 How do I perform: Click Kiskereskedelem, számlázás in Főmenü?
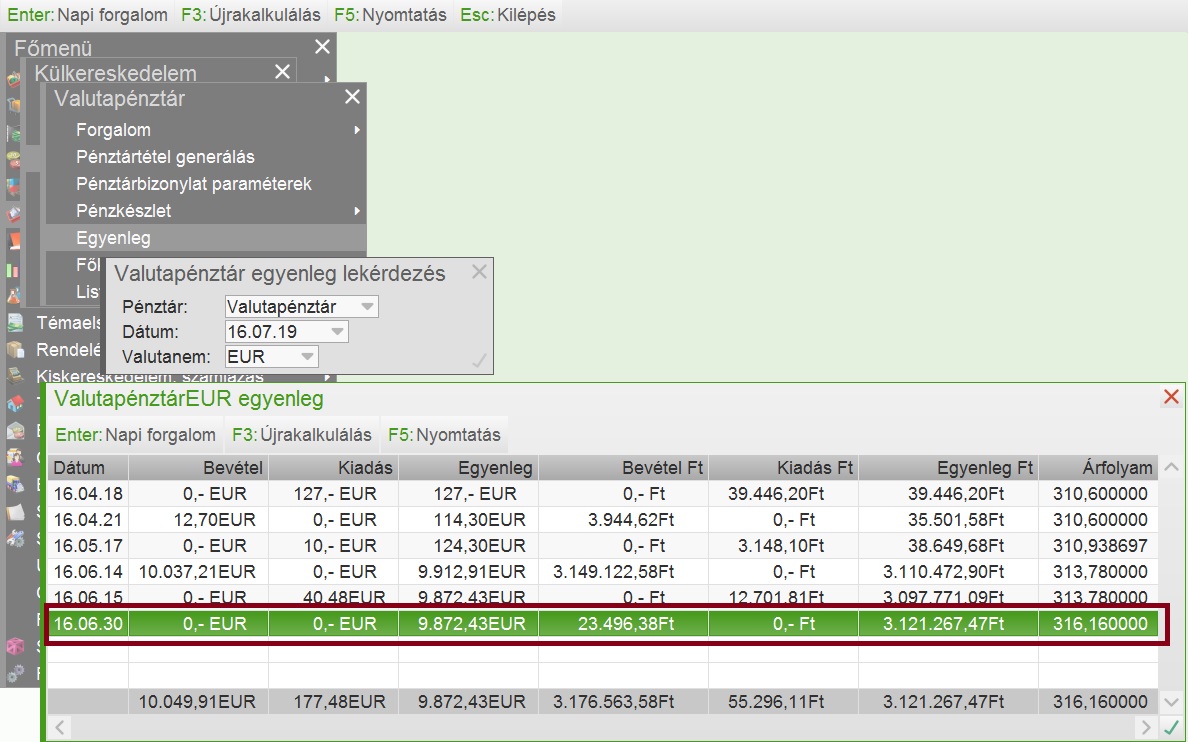tap(150, 377)
